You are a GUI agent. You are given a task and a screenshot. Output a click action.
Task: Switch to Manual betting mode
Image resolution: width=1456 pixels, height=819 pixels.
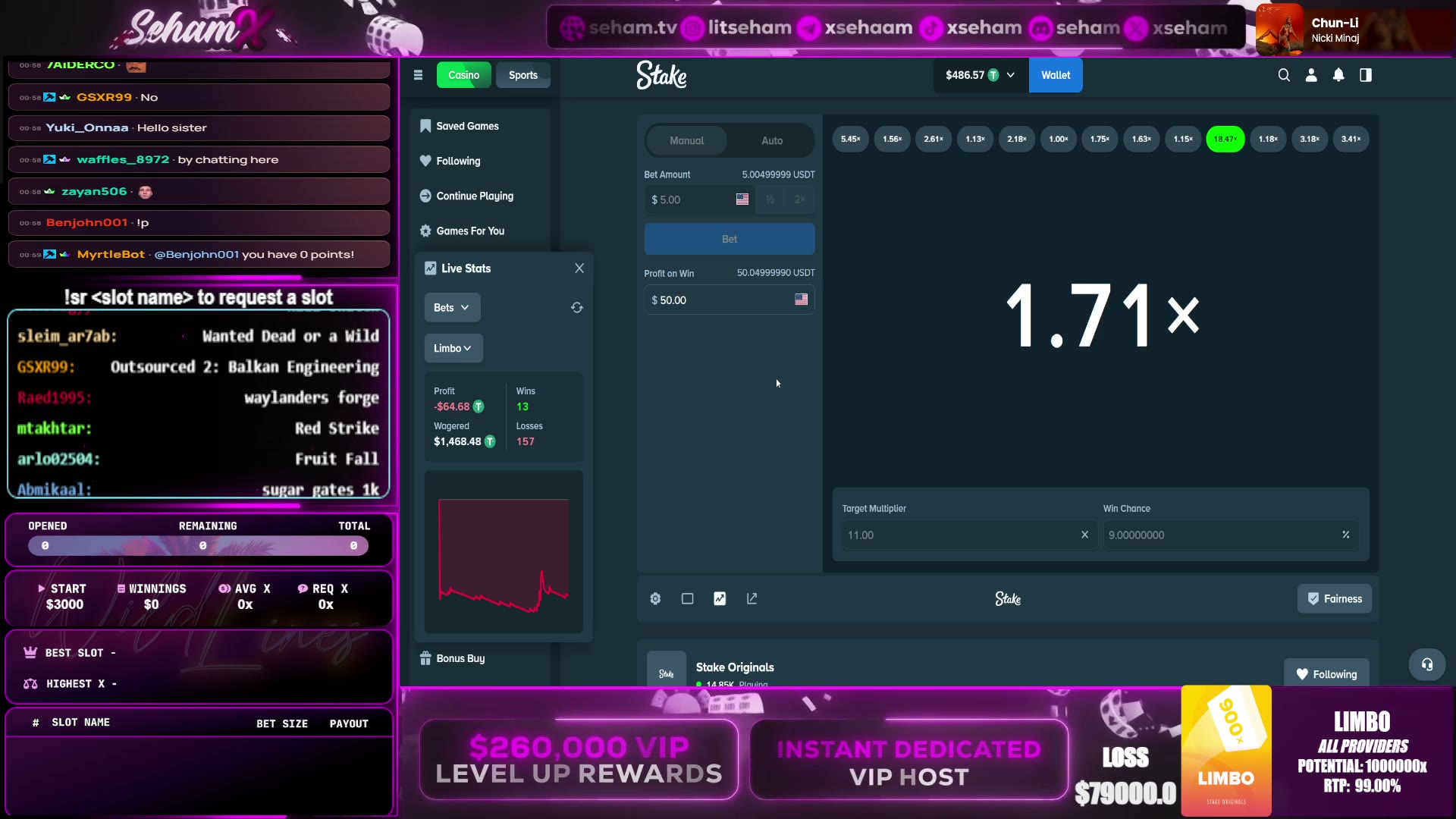pos(686,140)
